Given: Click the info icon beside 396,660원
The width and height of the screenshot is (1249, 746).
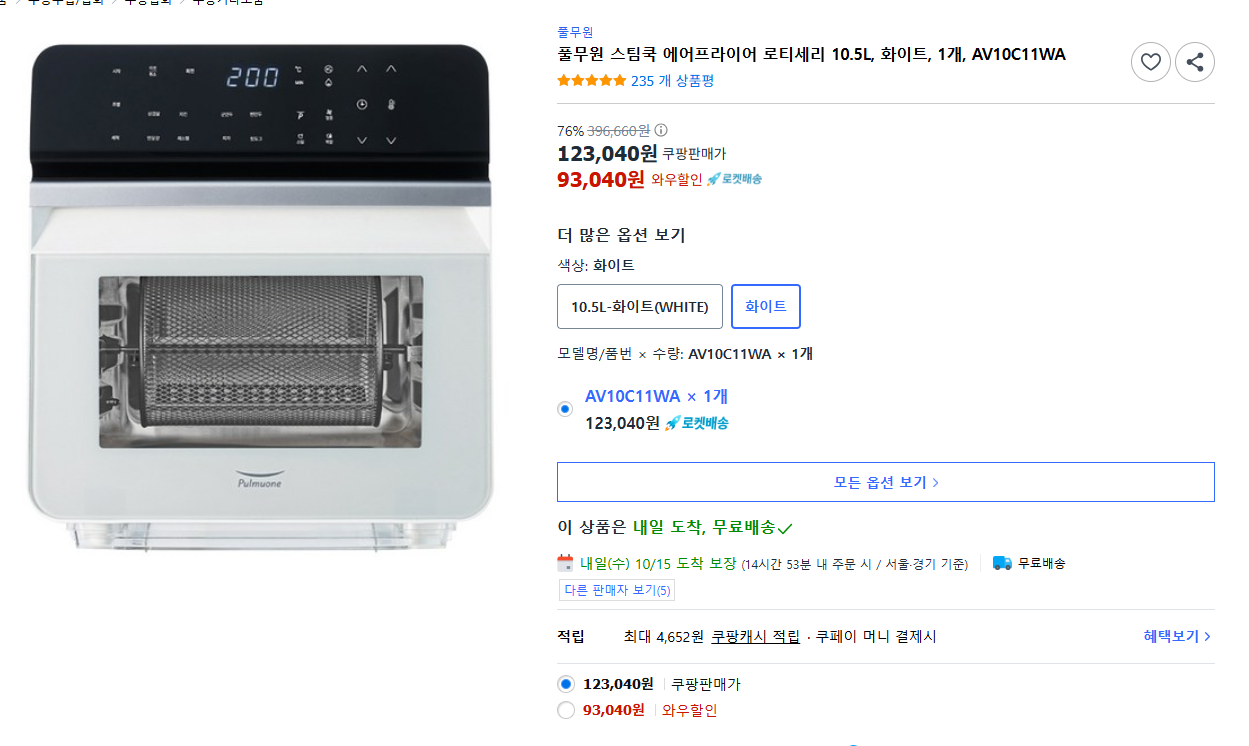Looking at the screenshot, I should click(661, 130).
